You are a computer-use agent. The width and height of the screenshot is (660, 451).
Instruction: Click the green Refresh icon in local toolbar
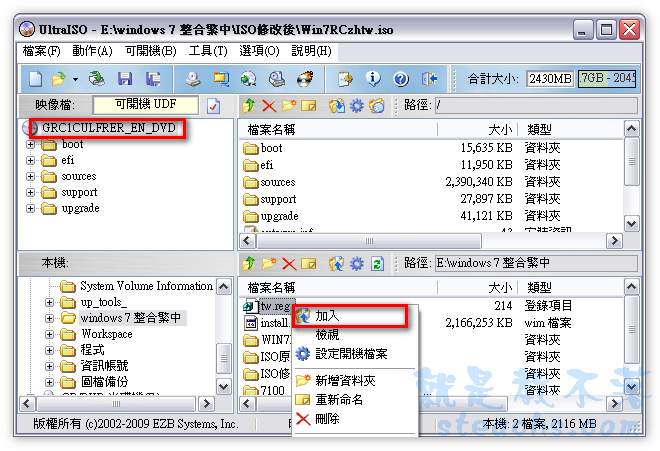point(377,264)
